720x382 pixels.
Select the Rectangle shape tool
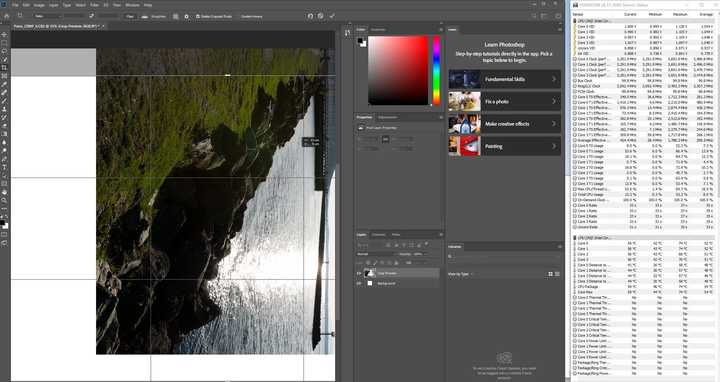pyautogui.click(x=4, y=184)
